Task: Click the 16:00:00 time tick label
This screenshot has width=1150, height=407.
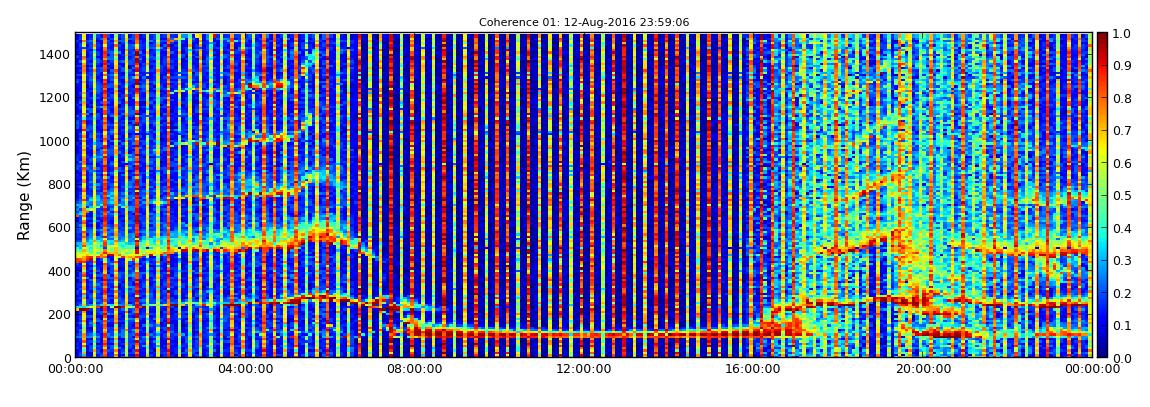Action: (754, 369)
